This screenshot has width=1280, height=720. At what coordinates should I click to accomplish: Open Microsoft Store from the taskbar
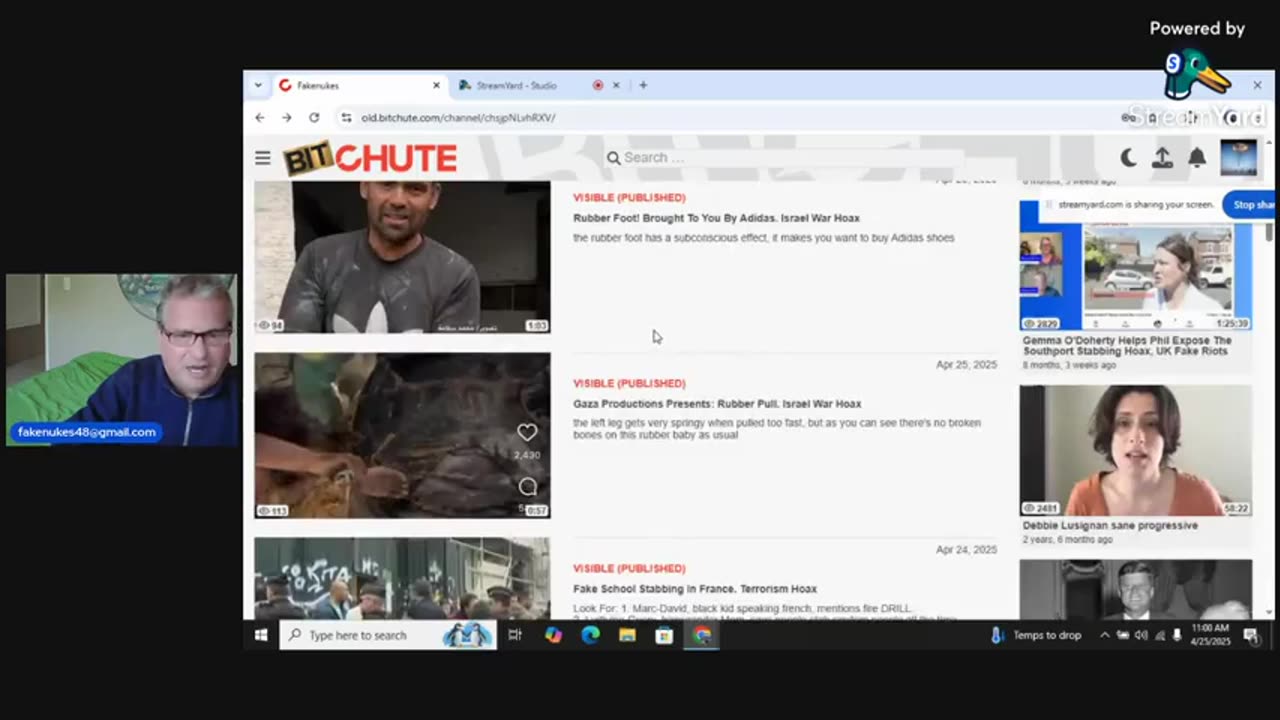(664, 635)
